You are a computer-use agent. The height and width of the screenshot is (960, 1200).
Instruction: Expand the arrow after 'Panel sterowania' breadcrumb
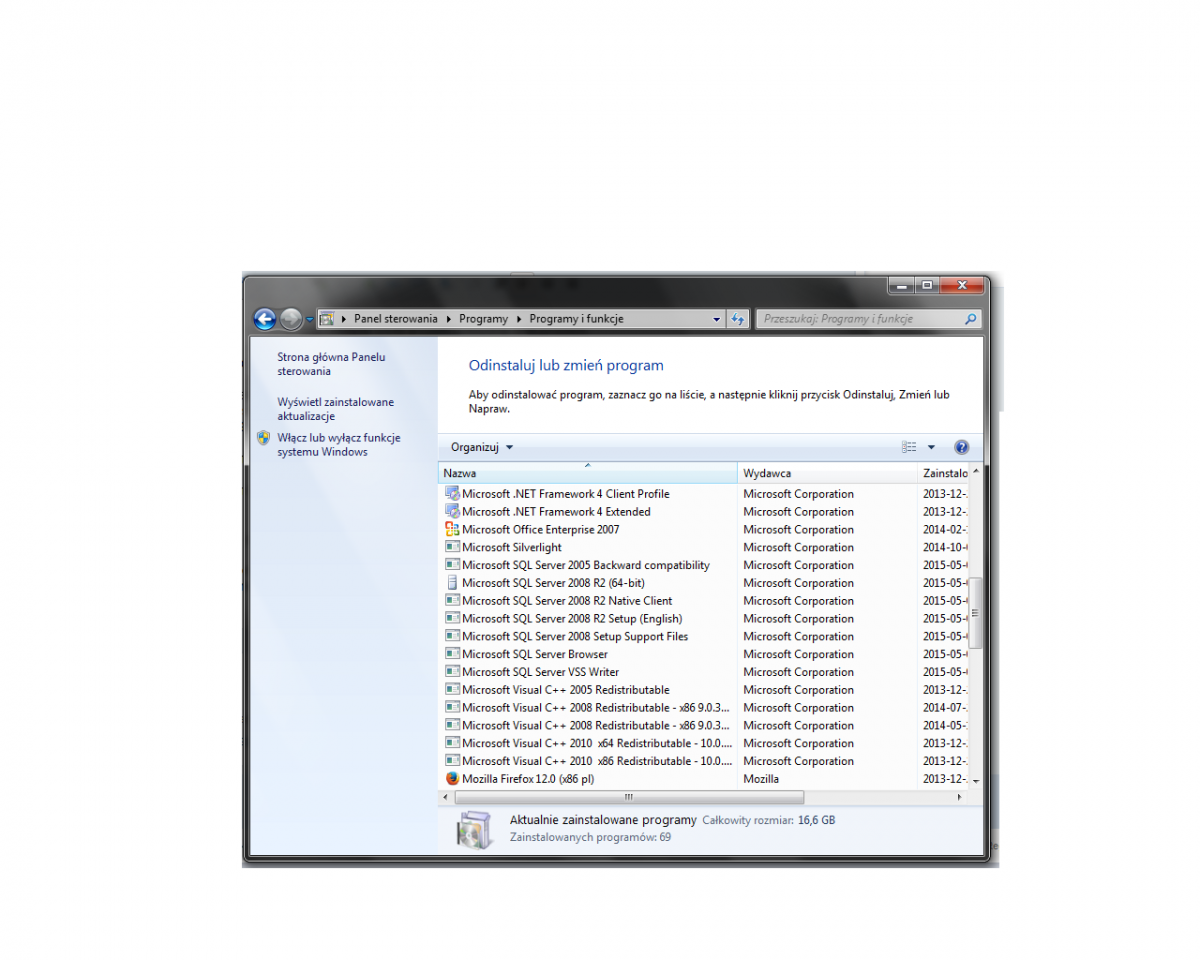(x=448, y=319)
